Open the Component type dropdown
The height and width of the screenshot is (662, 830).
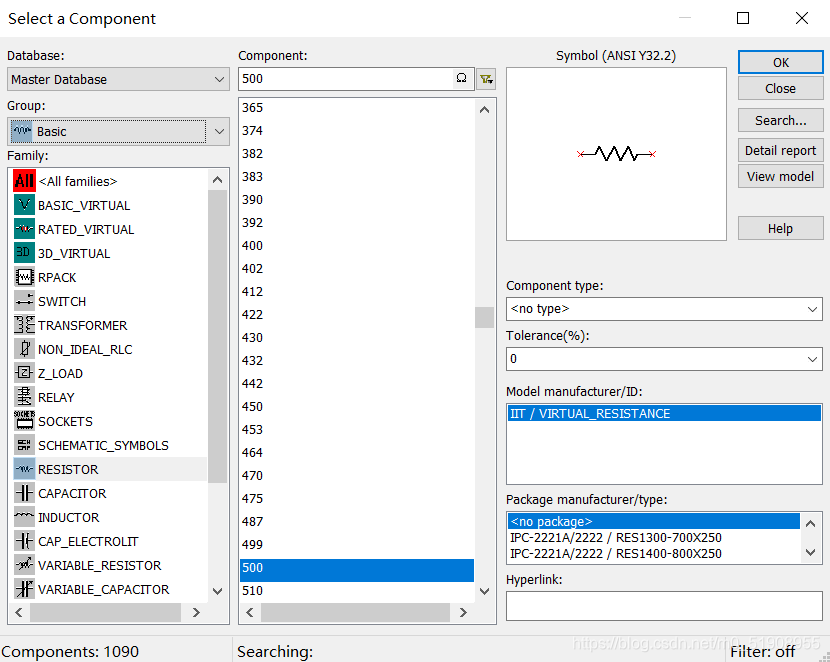tap(664, 309)
